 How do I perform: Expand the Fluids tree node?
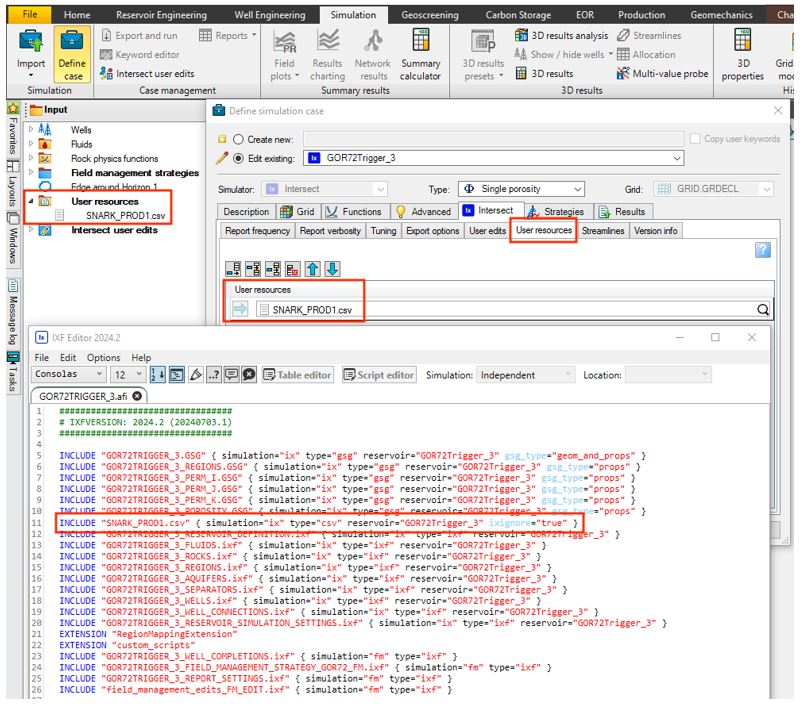pos(31,144)
